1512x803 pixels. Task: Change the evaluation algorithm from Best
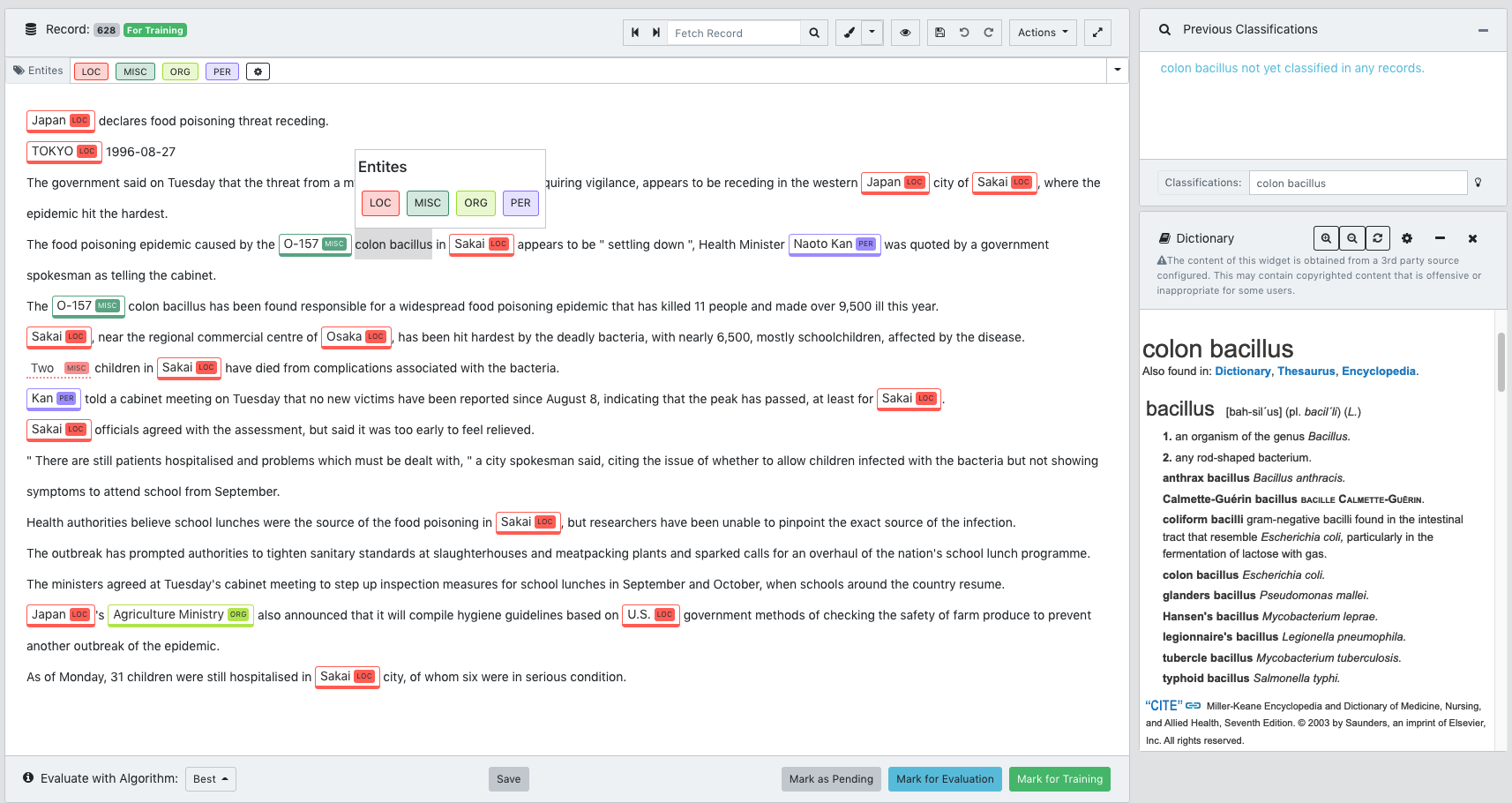[x=210, y=779]
